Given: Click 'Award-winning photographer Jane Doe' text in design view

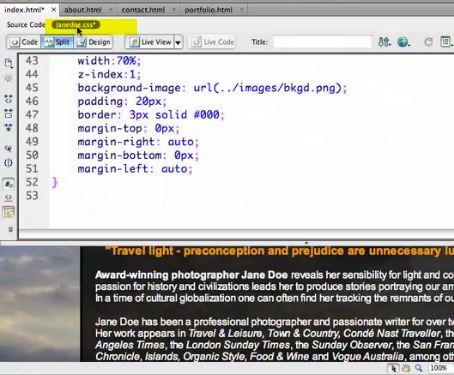Looking at the screenshot, I should [191, 275].
